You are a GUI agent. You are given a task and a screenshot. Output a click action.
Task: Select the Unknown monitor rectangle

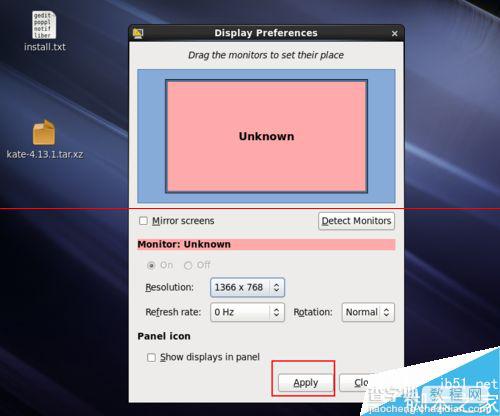point(266,136)
